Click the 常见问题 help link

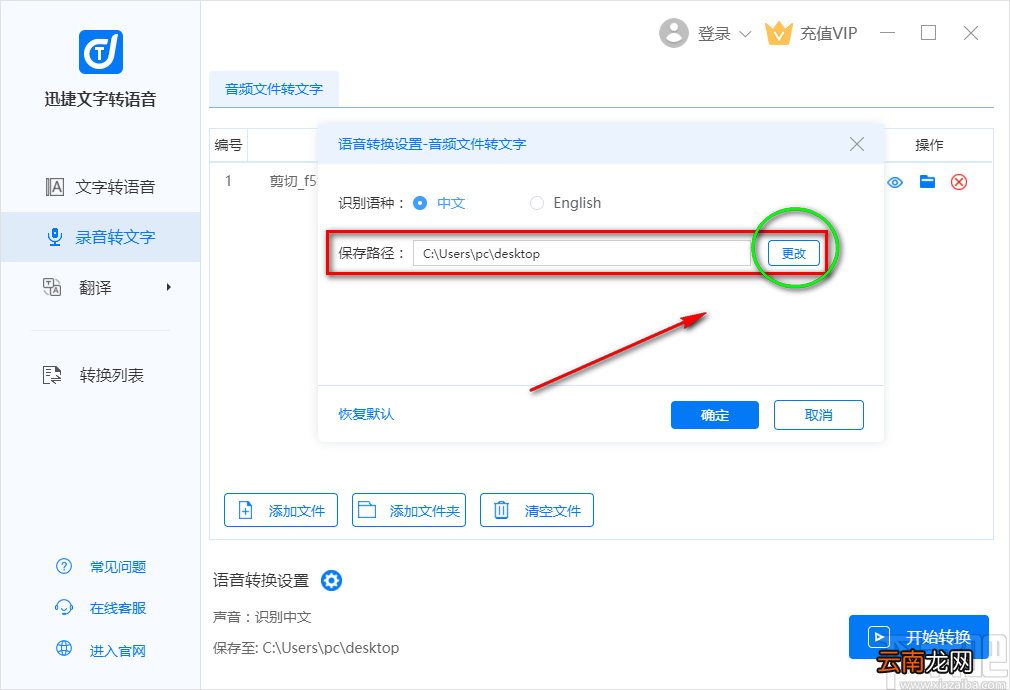tap(118, 567)
